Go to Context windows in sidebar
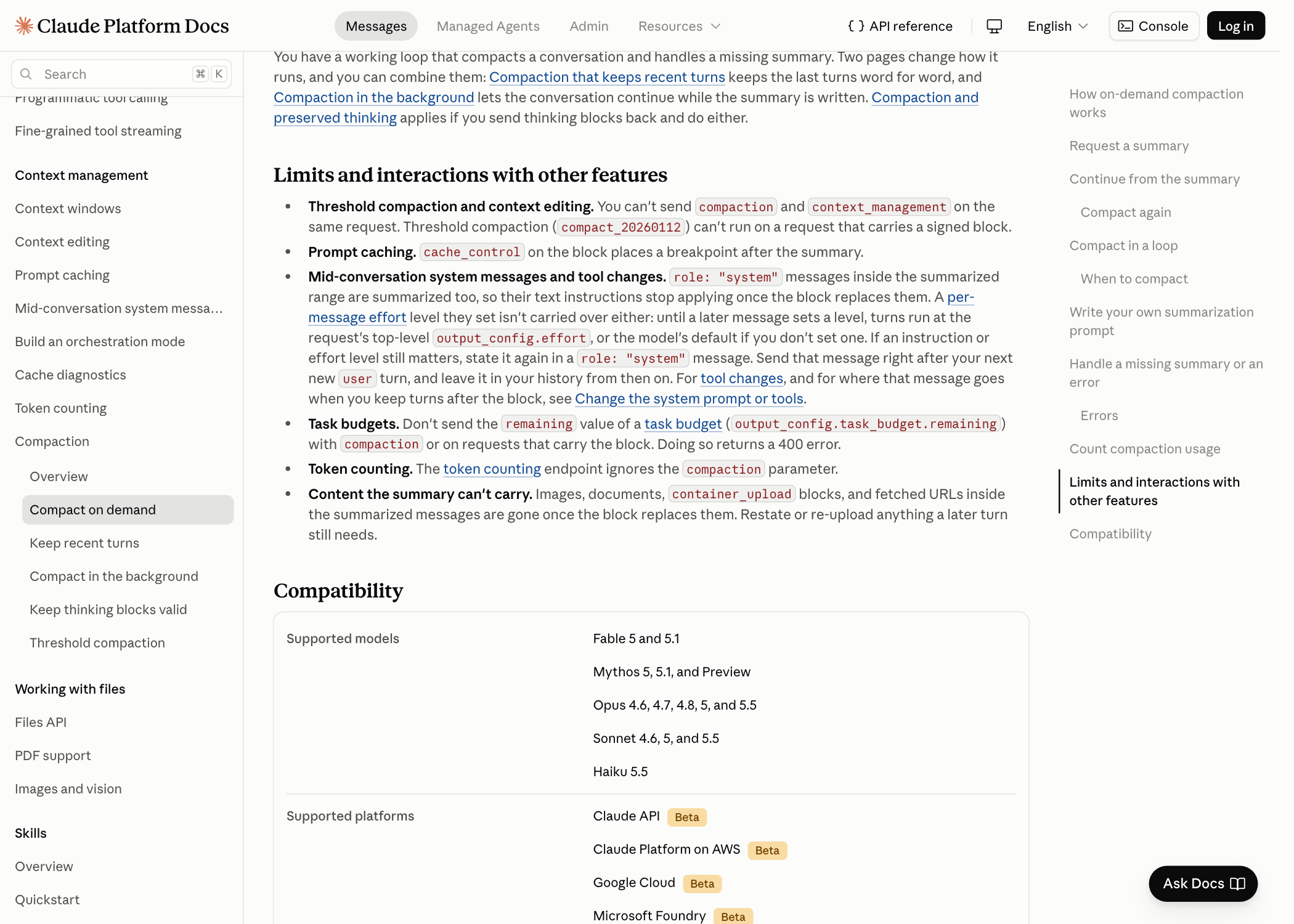The width and height of the screenshot is (1294, 924). point(68,208)
